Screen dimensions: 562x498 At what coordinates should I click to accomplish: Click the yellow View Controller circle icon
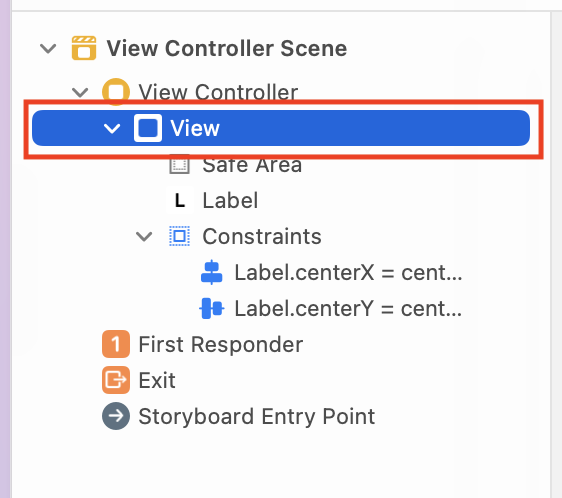[x=116, y=92]
